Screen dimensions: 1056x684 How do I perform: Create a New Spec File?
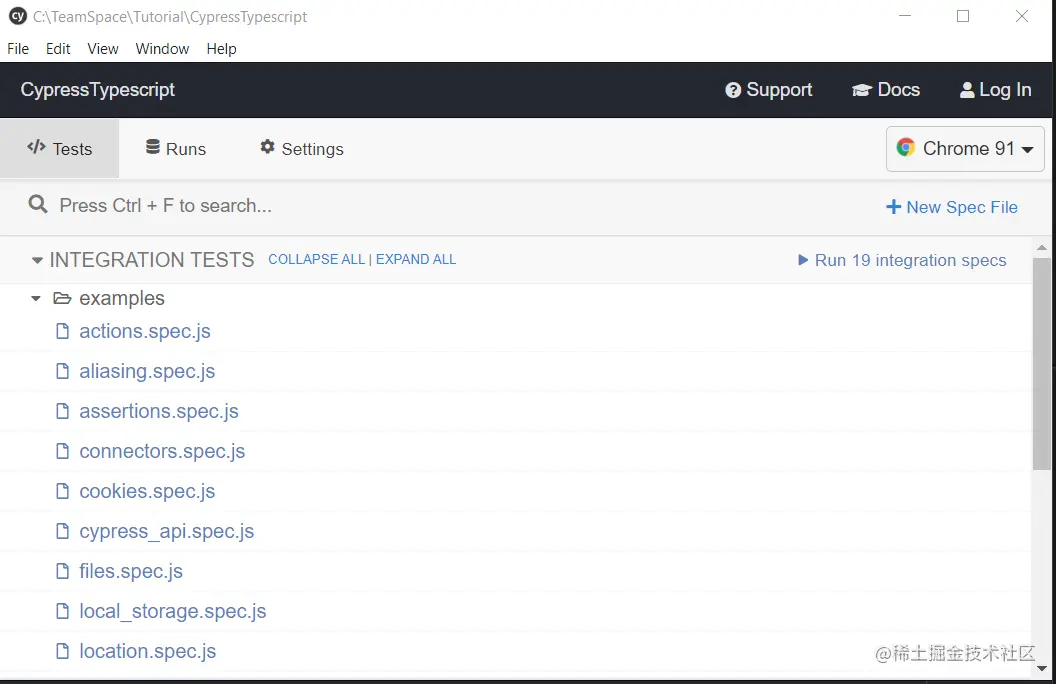[x=952, y=207]
